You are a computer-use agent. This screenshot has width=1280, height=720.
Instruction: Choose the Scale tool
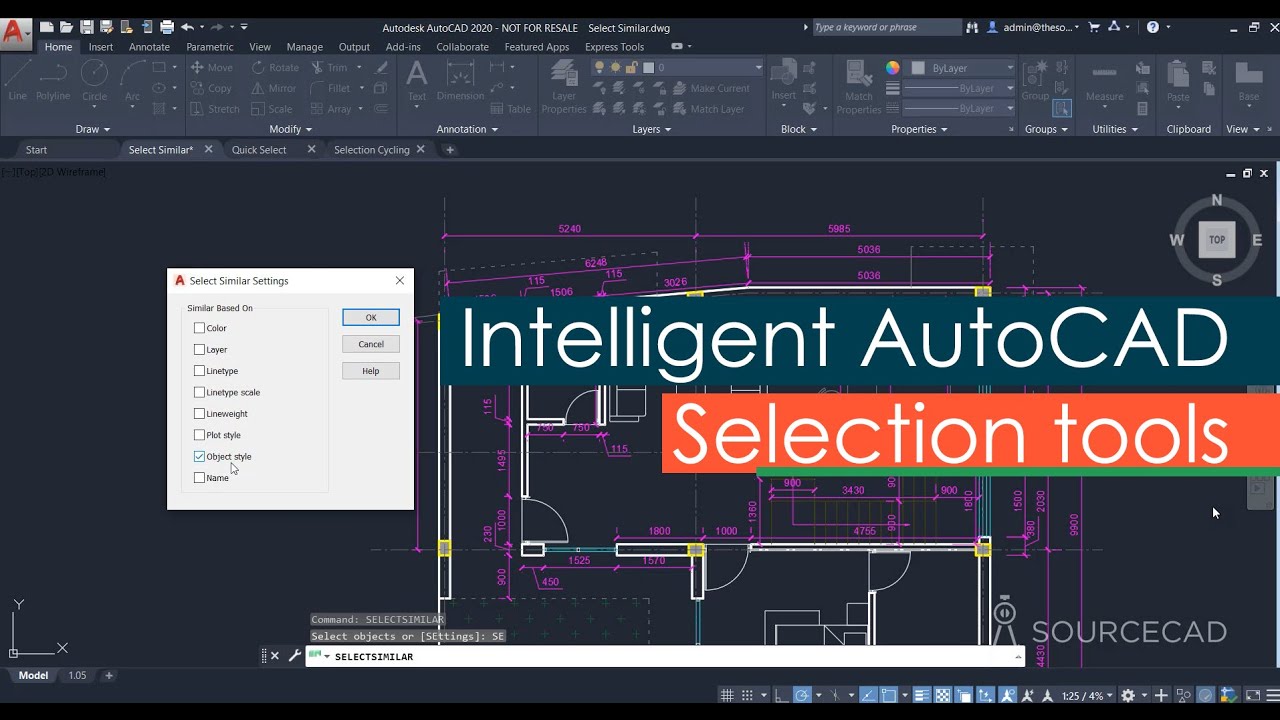click(272, 109)
